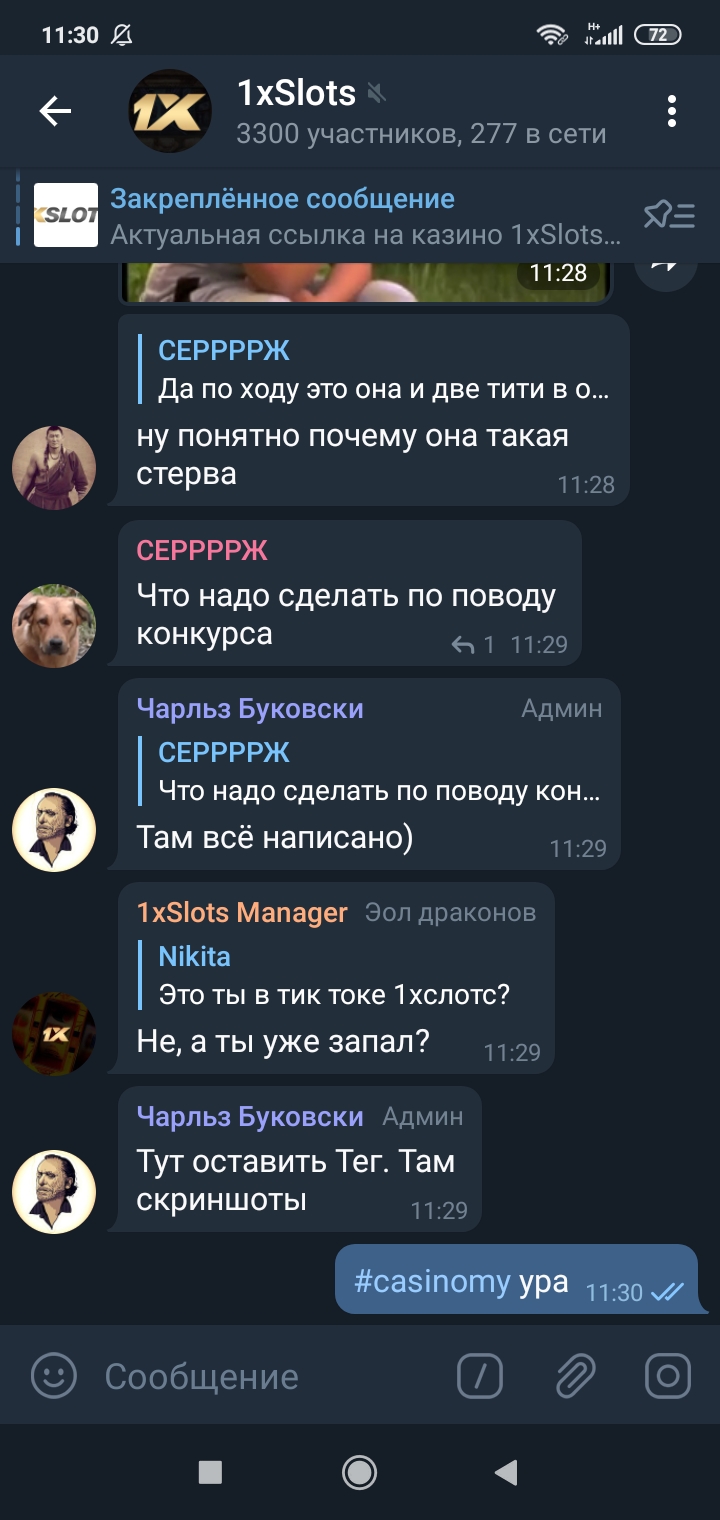Open the pinned messages list icon

point(669,214)
